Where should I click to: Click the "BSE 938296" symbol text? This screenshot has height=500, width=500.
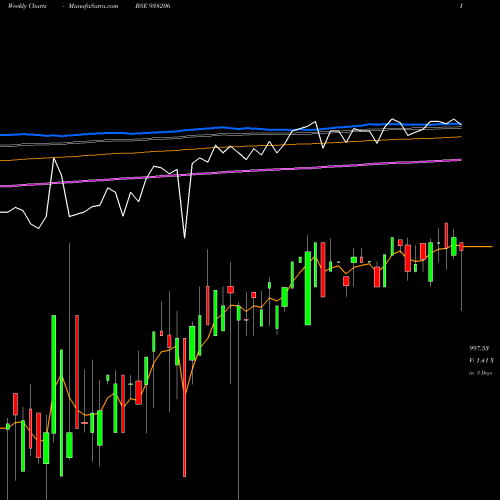tap(153, 6)
